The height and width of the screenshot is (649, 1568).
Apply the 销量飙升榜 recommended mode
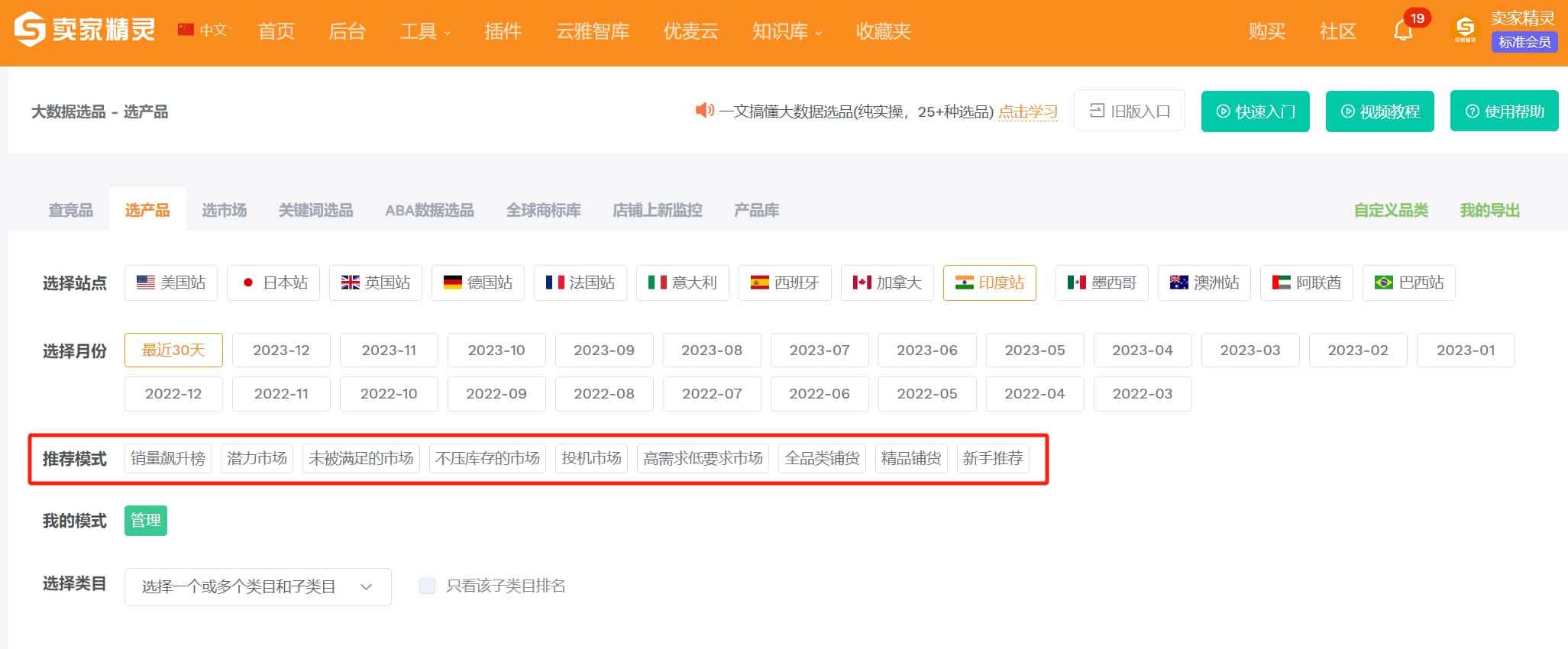click(168, 458)
